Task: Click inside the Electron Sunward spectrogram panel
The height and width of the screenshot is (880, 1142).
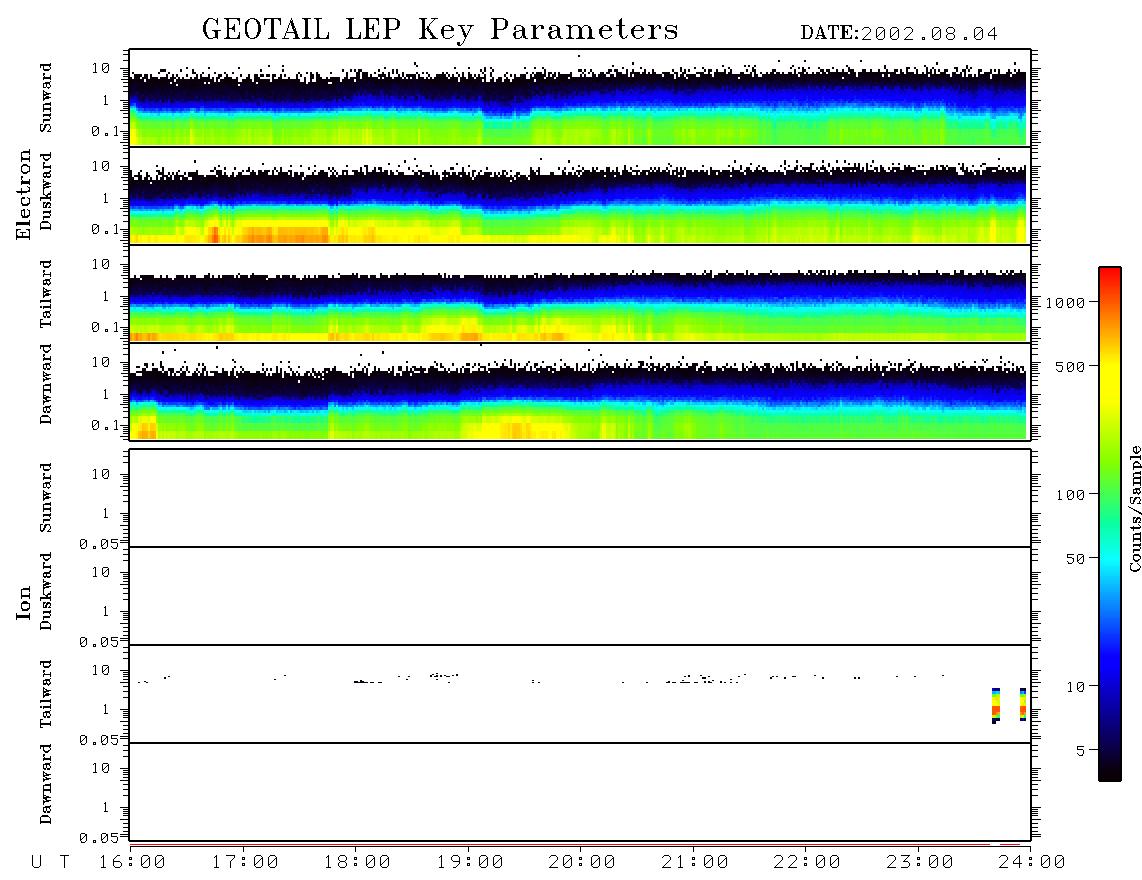Action: coord(580,98)
